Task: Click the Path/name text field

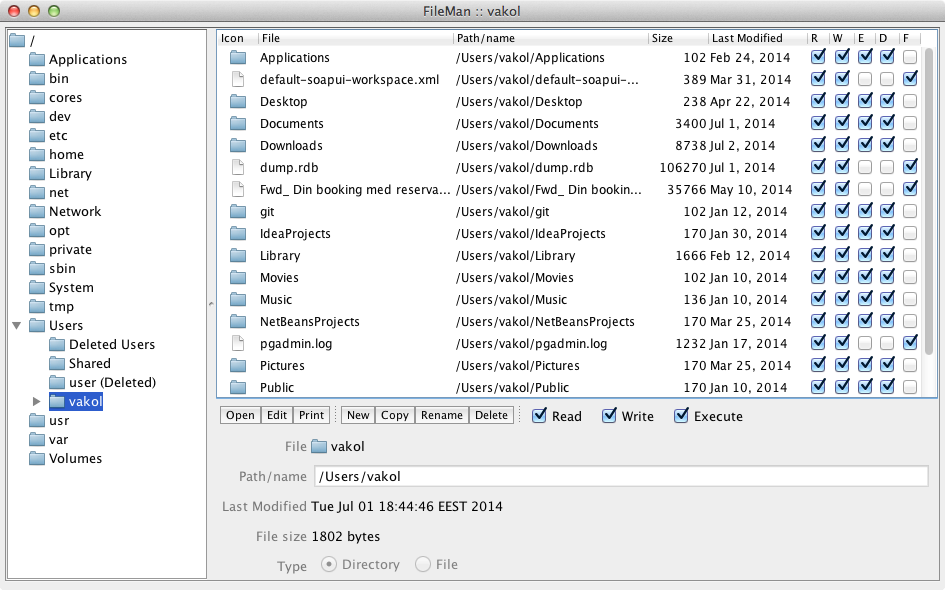Action: 621,477
